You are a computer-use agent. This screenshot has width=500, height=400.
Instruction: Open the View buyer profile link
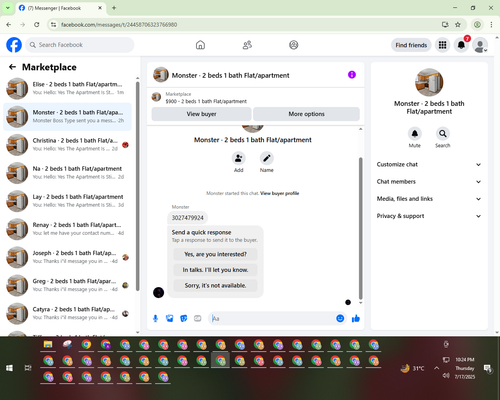click(x=279, y=193)
